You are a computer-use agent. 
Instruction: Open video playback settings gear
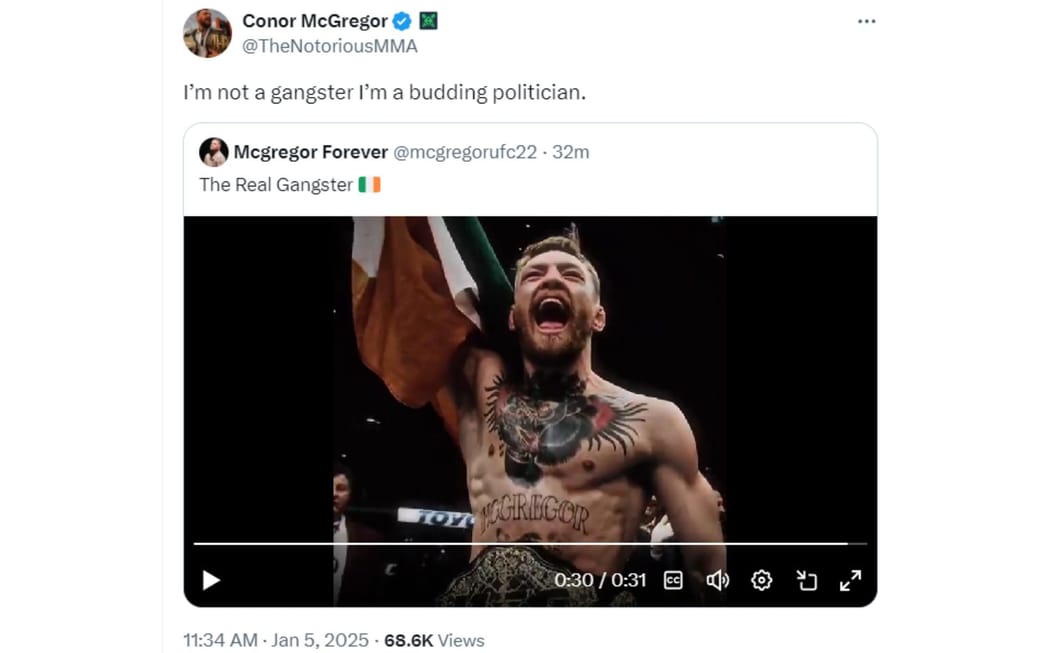(x=762, y=580)
